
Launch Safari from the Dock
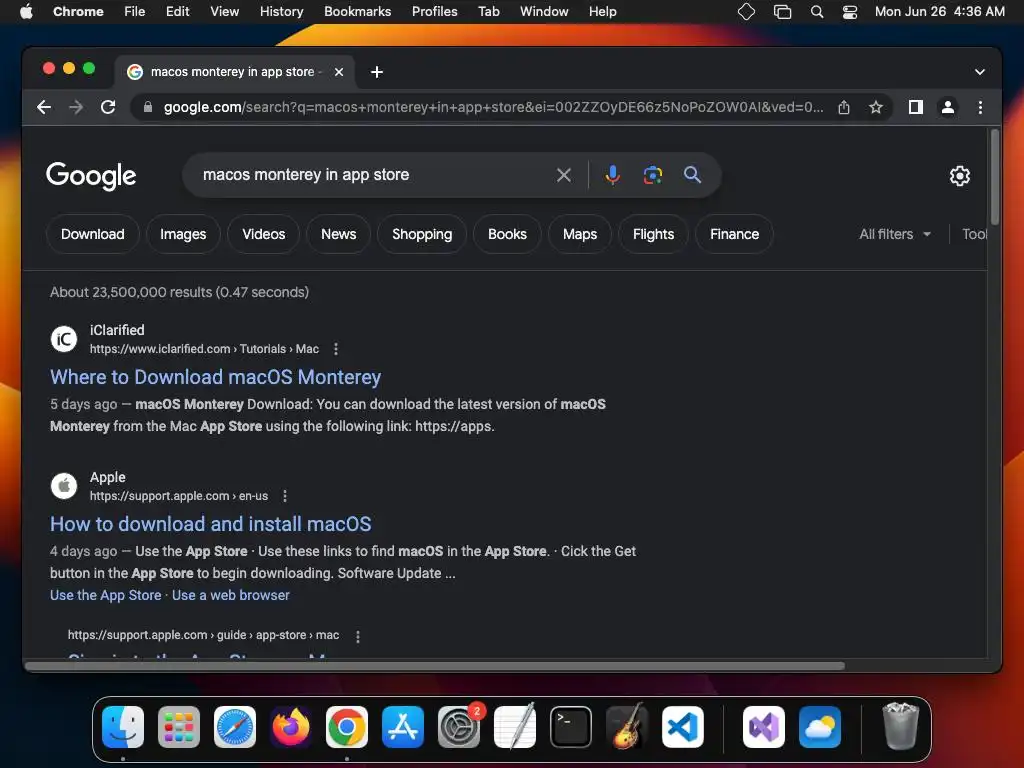click(x=235, y=727)
